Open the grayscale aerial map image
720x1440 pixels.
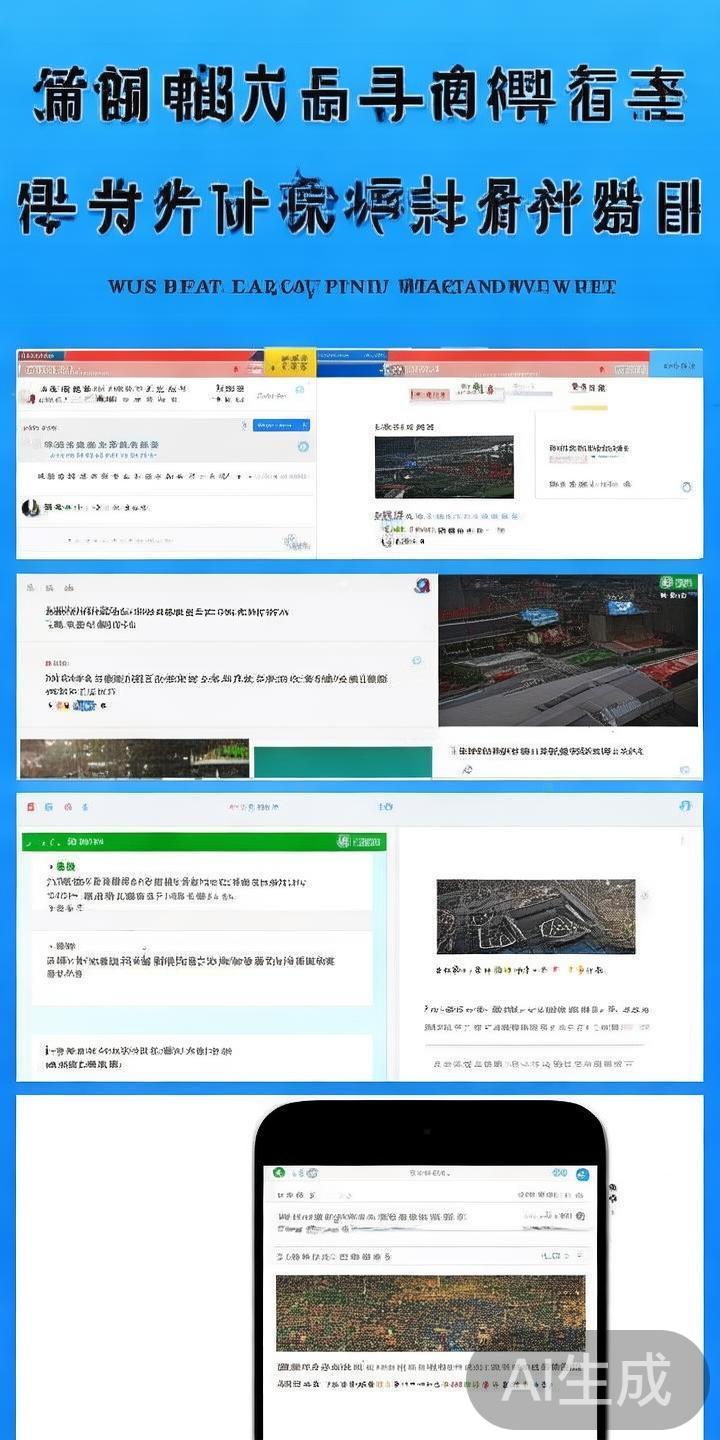(536, 915)
